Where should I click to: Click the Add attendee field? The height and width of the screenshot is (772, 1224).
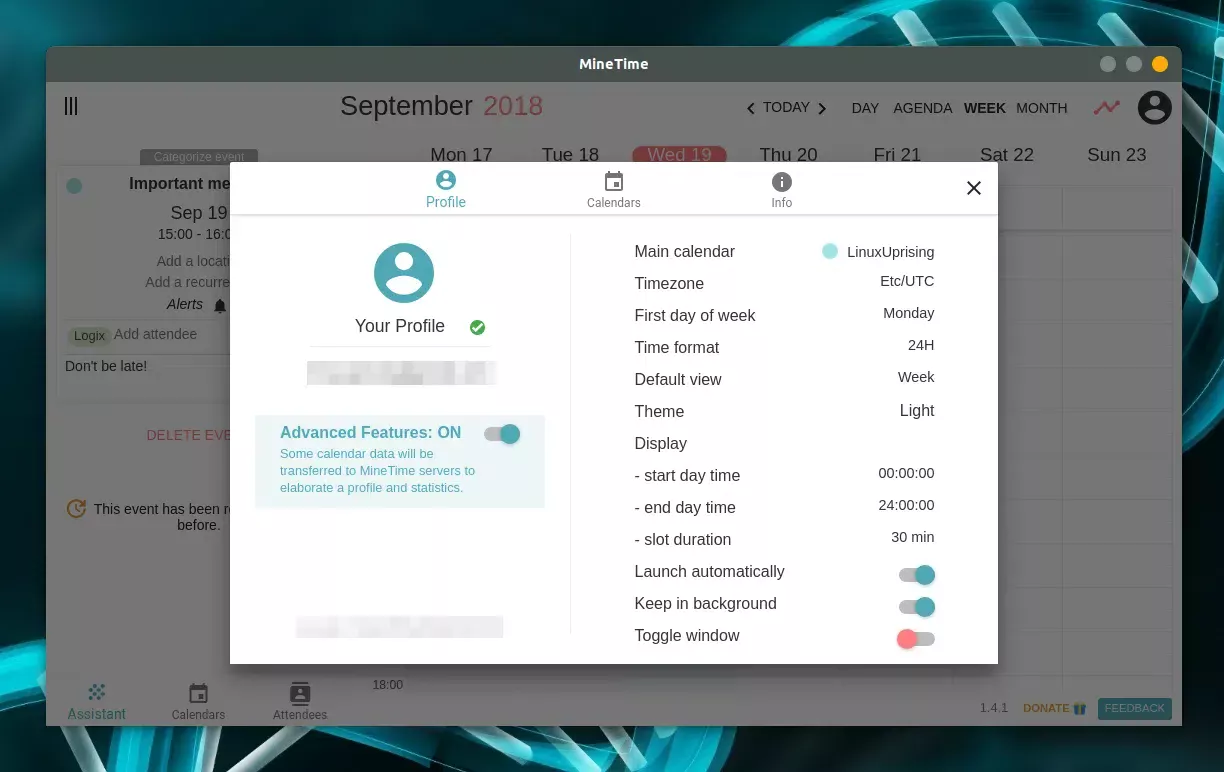pyautogui.click(x=156, y=334)
